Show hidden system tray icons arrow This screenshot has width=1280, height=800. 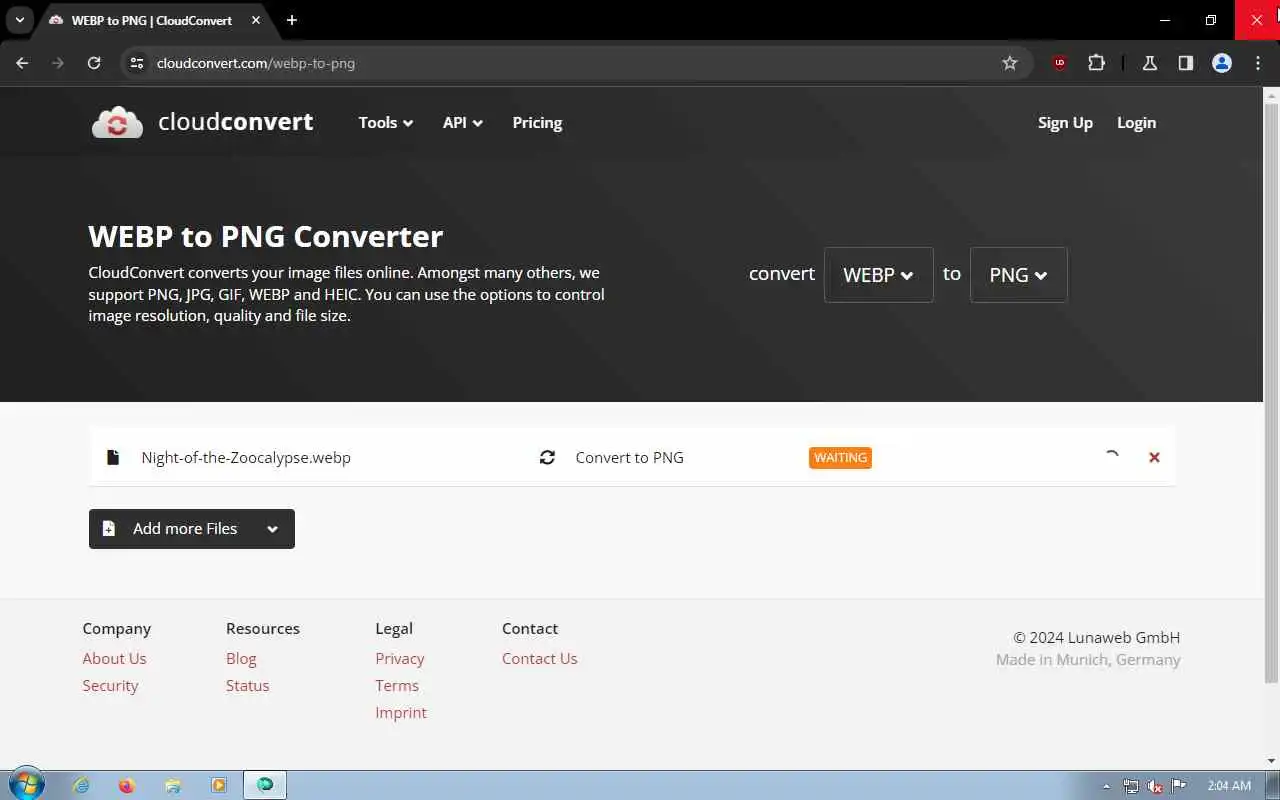(1106, 786)
